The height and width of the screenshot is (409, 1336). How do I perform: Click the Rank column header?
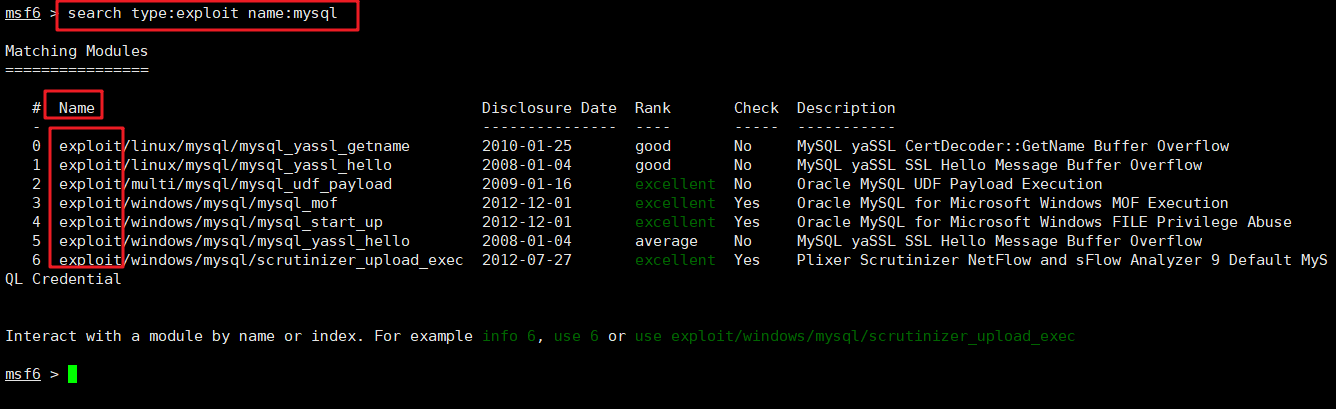click(653, 108)
